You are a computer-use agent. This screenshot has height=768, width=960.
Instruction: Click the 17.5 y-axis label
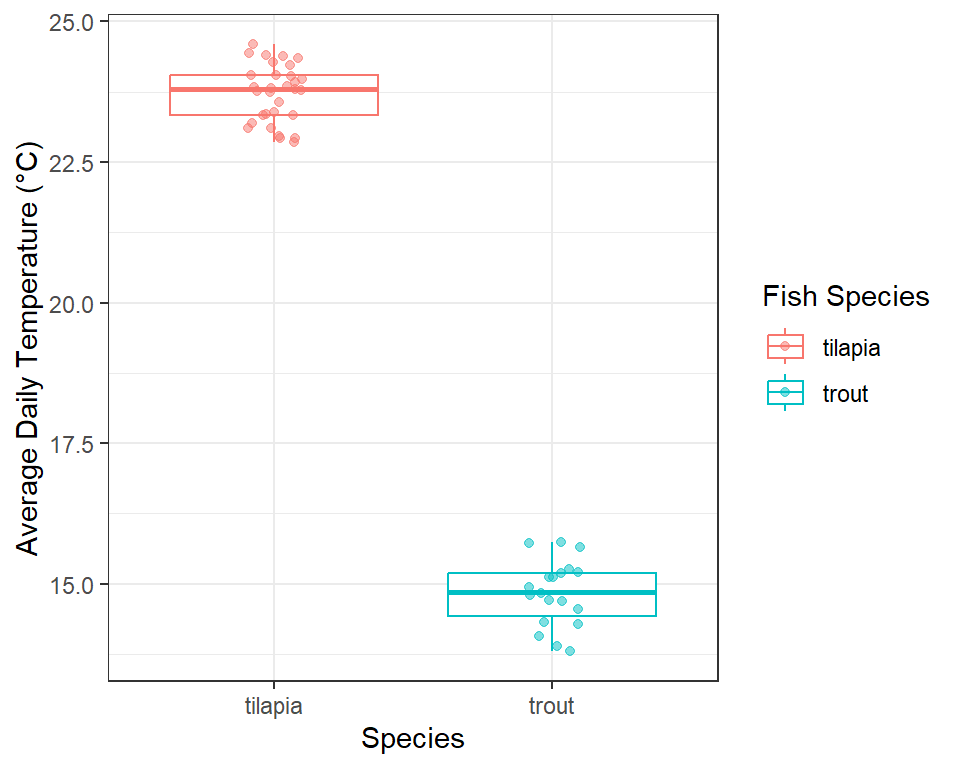(x=71, y=445)
